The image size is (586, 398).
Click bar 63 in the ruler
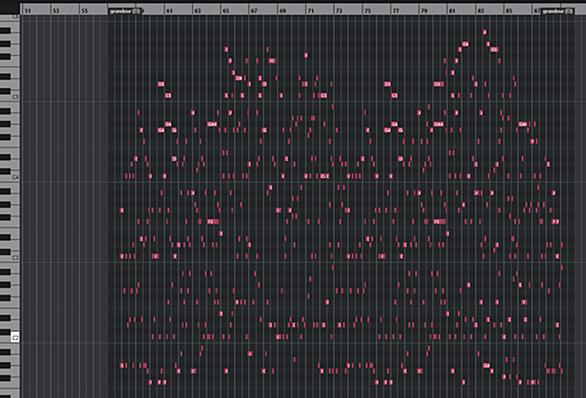[198, 11]
